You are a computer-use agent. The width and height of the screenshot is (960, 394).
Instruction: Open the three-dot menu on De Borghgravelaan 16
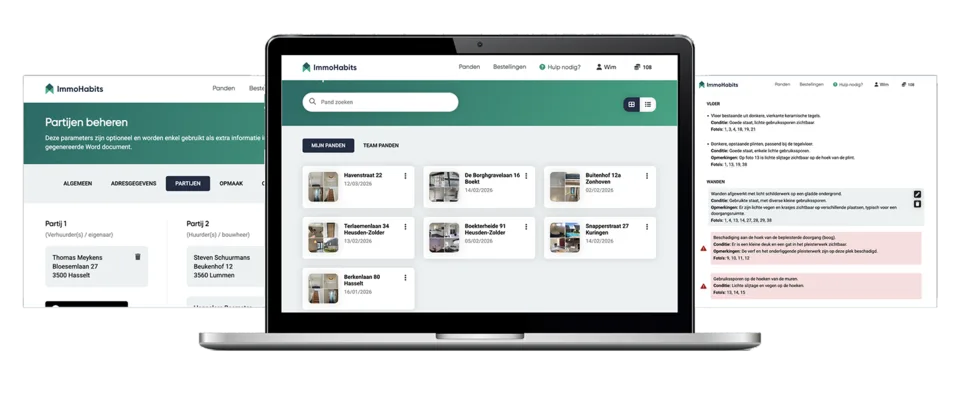pyautogui.click(x=526, y=176)
